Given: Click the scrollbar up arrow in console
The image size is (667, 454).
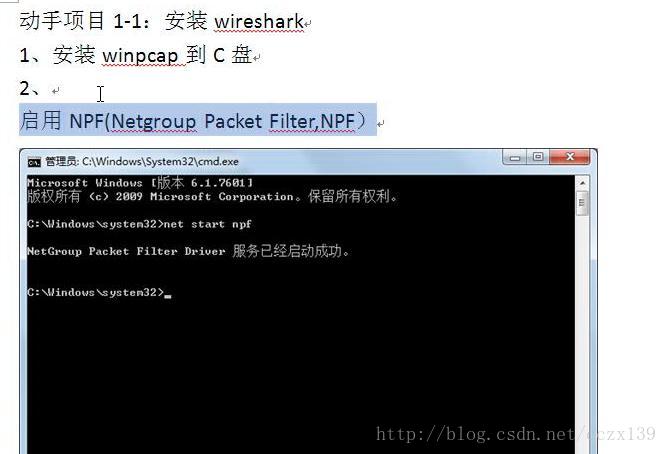Looking at the screenshot, I should tap(582, 183).
